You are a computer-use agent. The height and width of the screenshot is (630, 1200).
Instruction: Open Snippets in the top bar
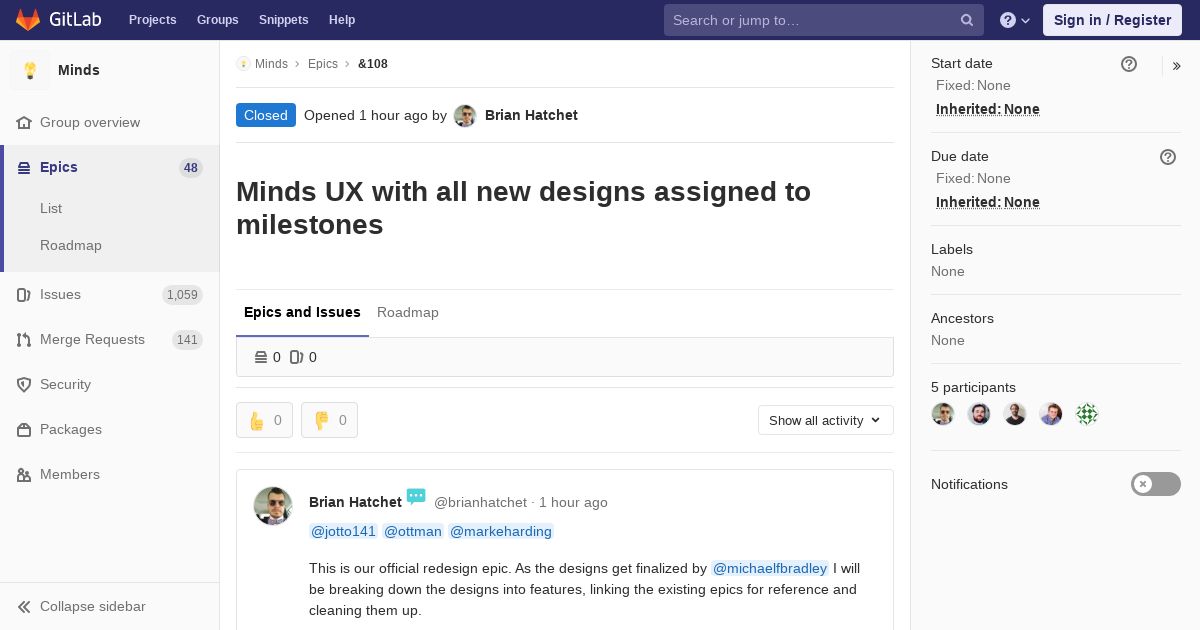284,20
